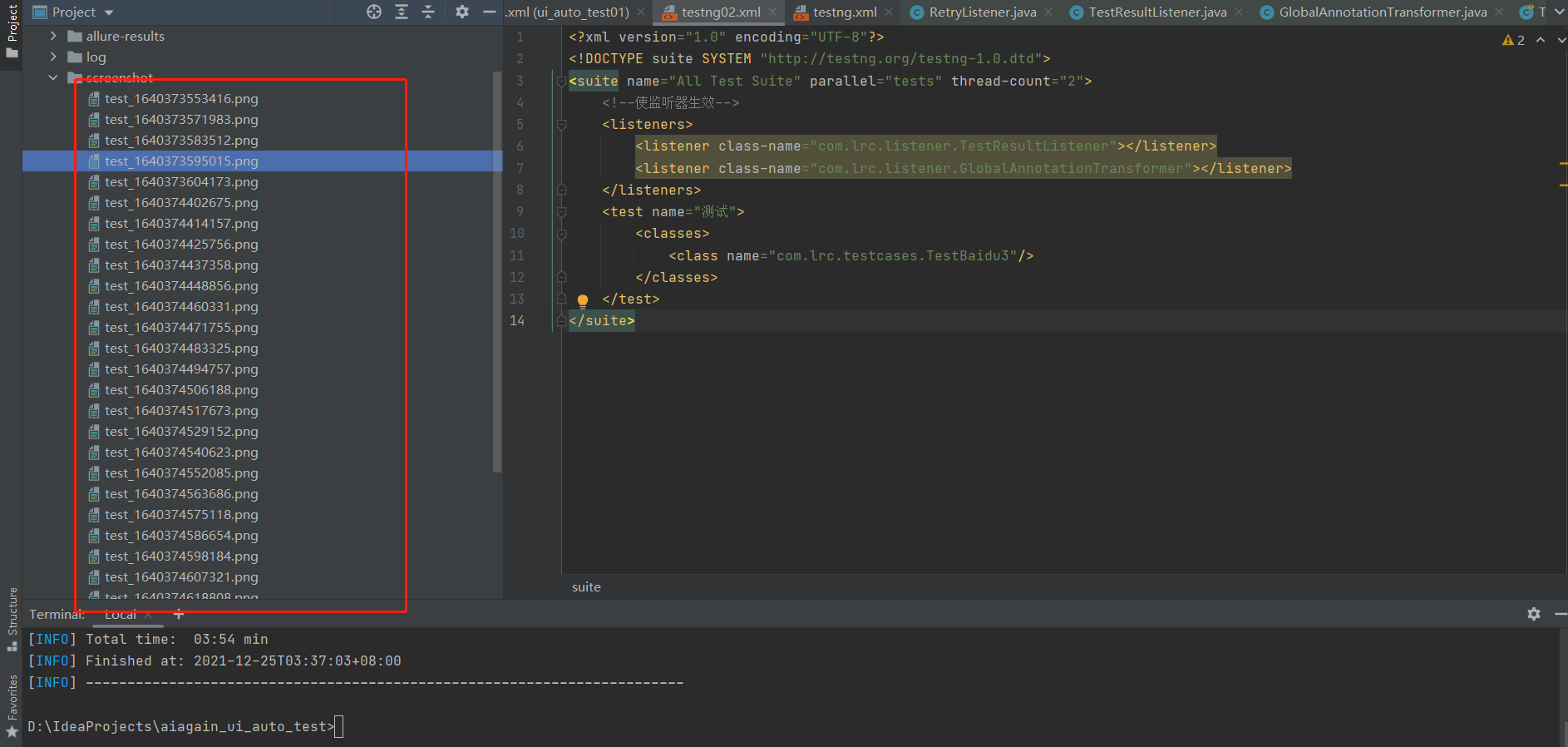Go to next highlighted error arrow
The height and width of the screenshot is (747, 1568).
point(1561,40)
